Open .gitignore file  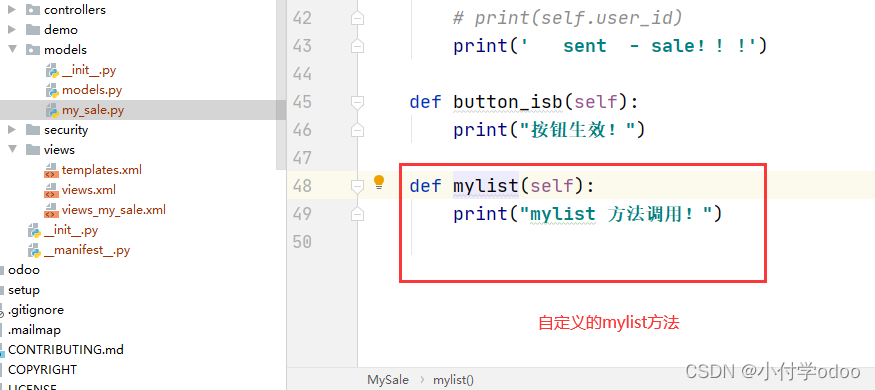pos(36,310)
